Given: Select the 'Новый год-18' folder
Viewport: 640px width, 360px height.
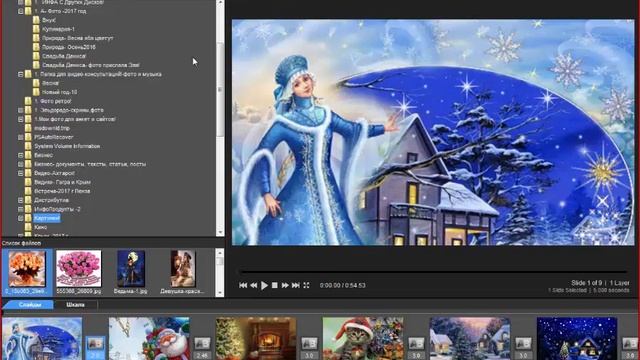Looking at the screenshot, I should [59, 92].
